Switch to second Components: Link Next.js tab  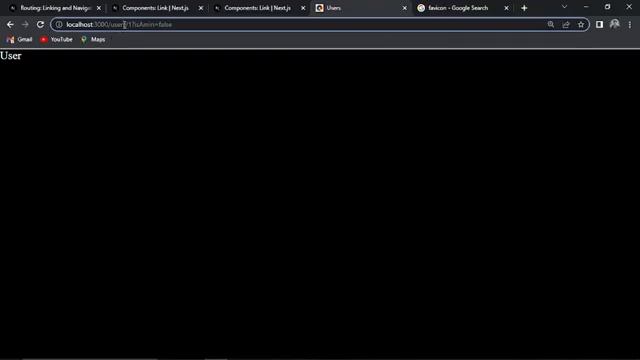pos(258,8)
